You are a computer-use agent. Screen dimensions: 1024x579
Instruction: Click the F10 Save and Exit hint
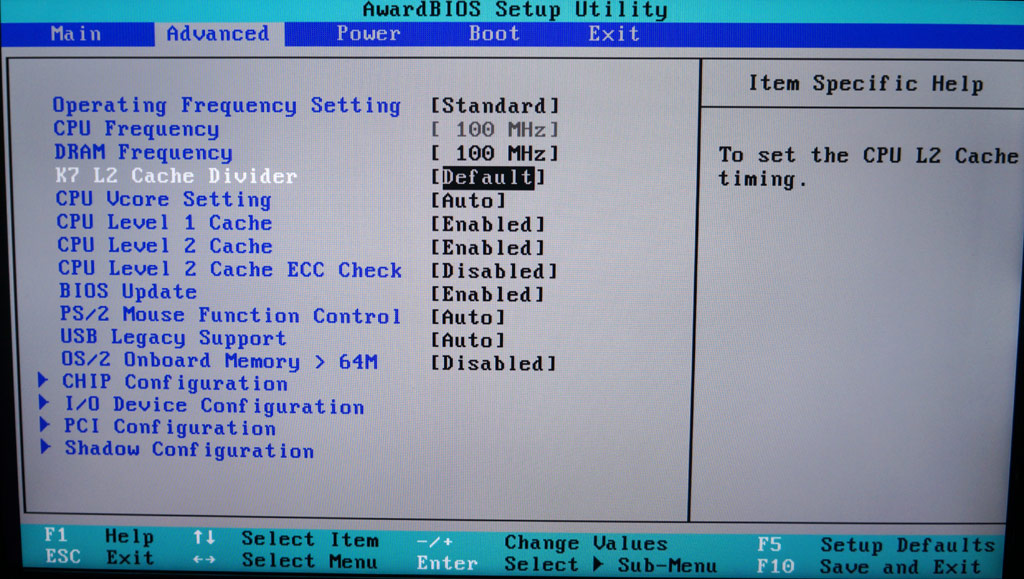point(869,566)
